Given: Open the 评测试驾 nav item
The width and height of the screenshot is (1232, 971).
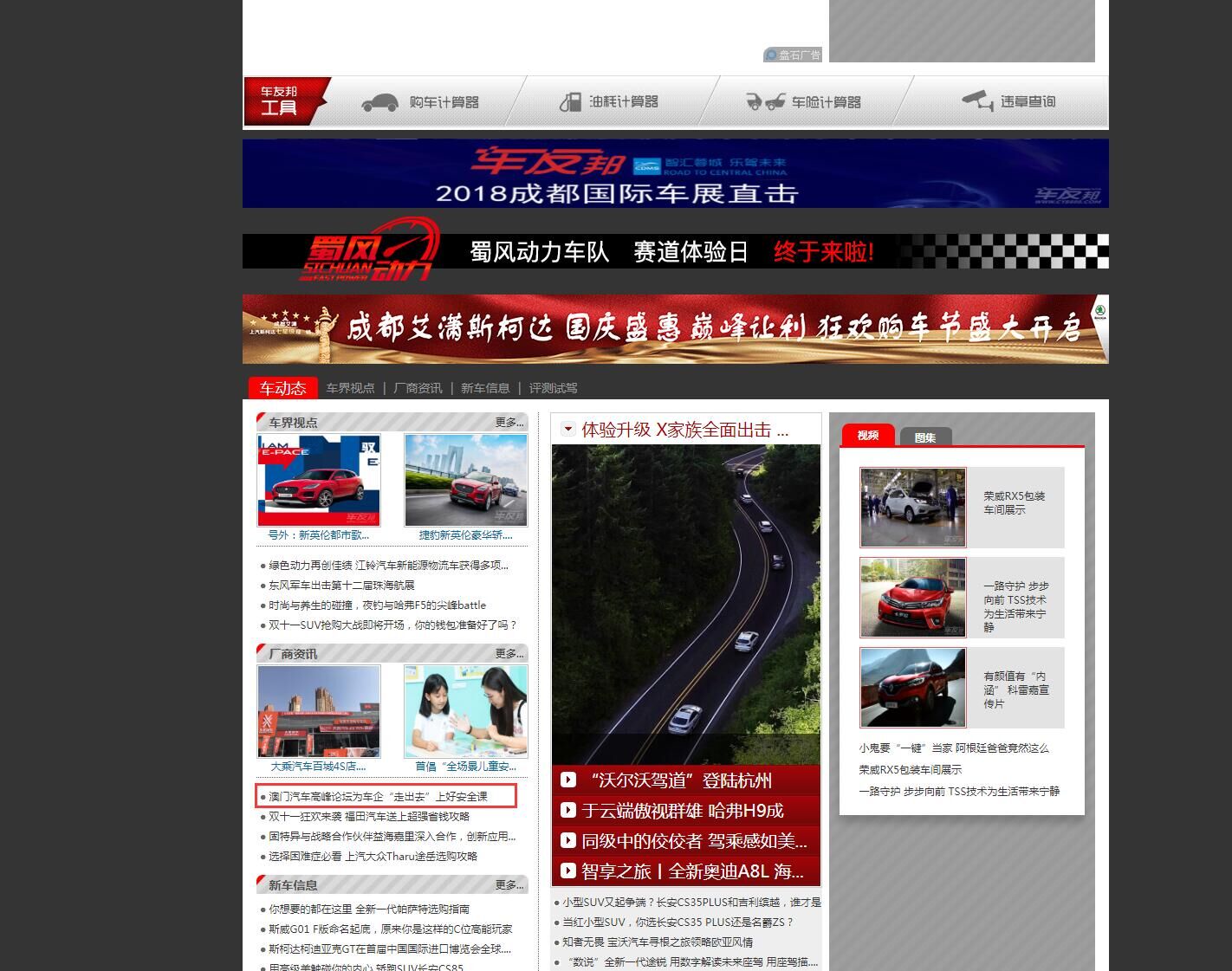Looking at the screenshot, I should point(553,388).
